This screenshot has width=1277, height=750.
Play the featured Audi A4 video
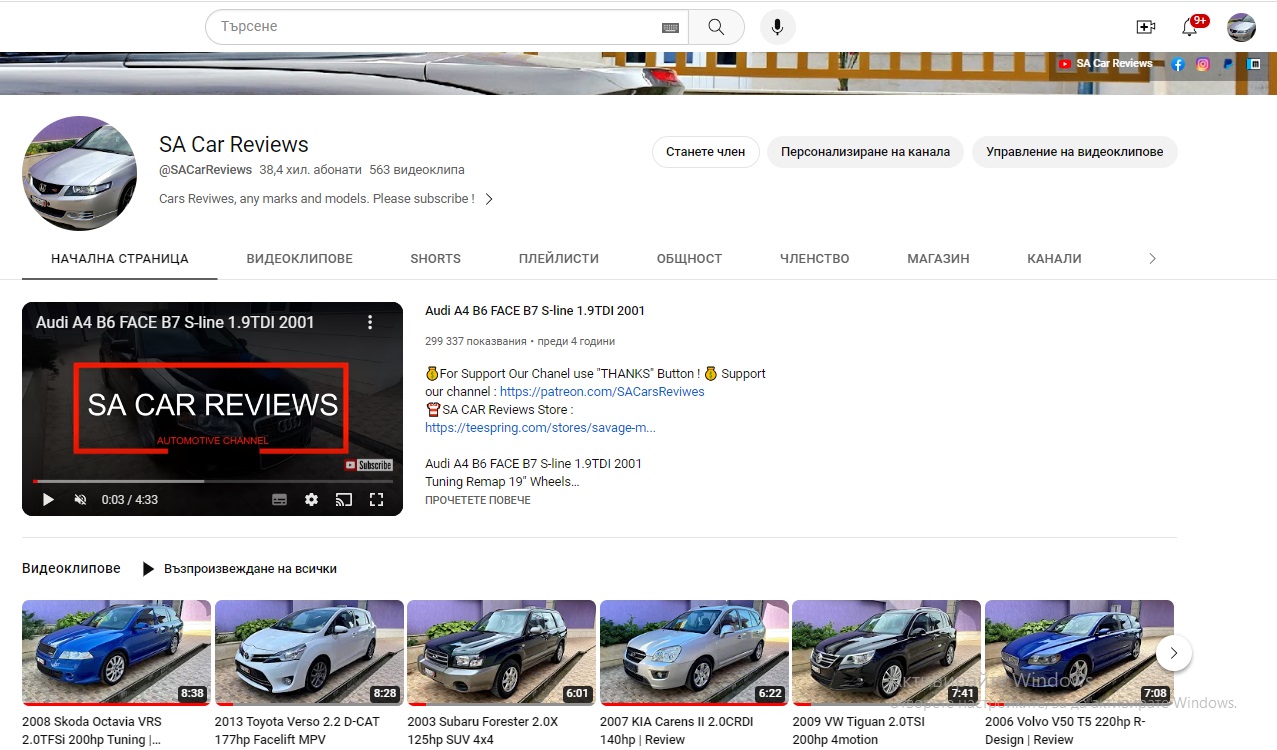tap(48, 500)
